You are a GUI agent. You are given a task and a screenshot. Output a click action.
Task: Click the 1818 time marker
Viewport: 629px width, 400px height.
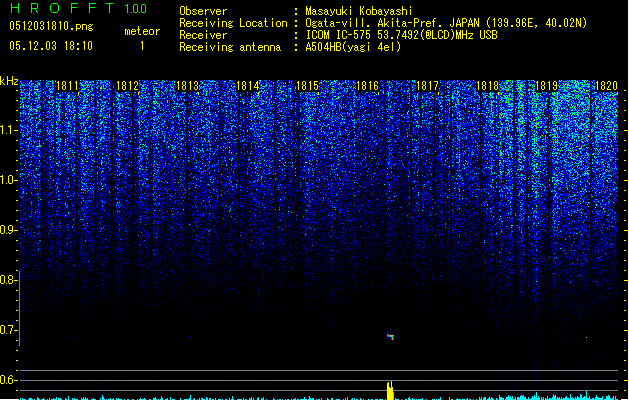(487, 86)
